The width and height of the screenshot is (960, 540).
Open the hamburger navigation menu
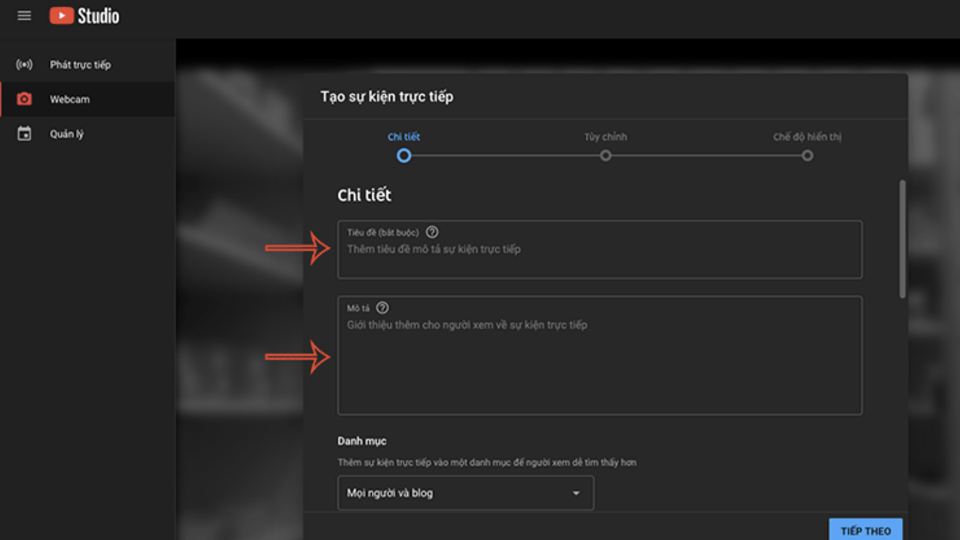click(x=24, y=16)
